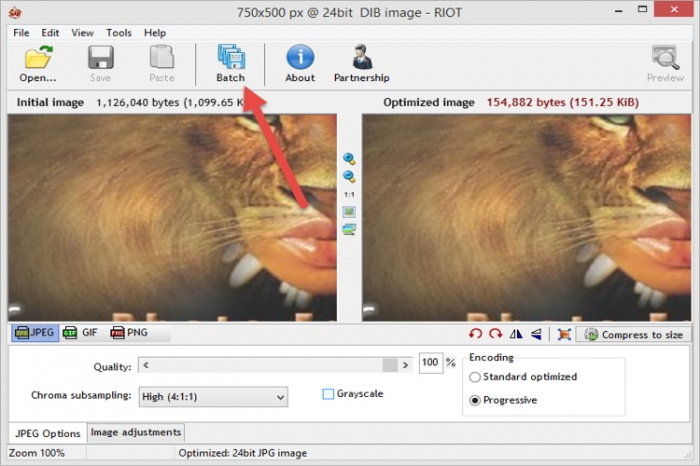Screen dimensions: 700x466
Task: Open the Edit menu
Action: tap(50, 33)
